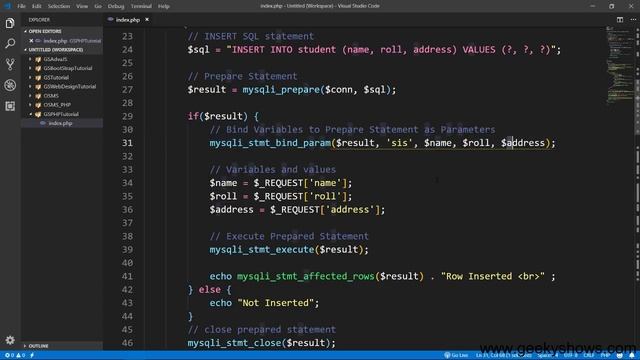Open the Manage gear icon
Viewport: 640px width, 360px height.
coord(10,340)
